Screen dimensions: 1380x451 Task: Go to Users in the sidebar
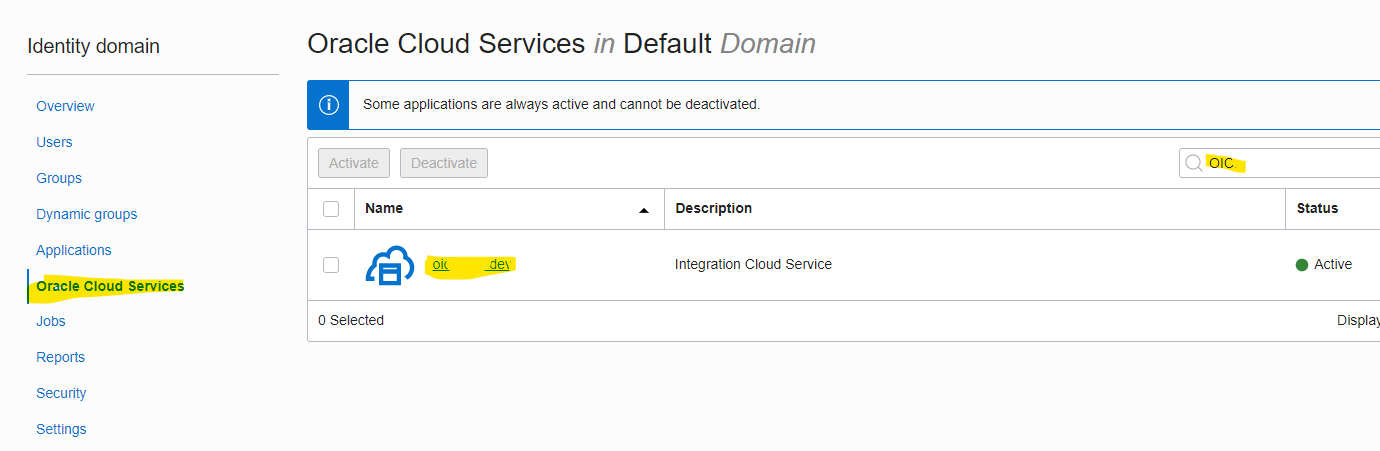coord(54,142)
